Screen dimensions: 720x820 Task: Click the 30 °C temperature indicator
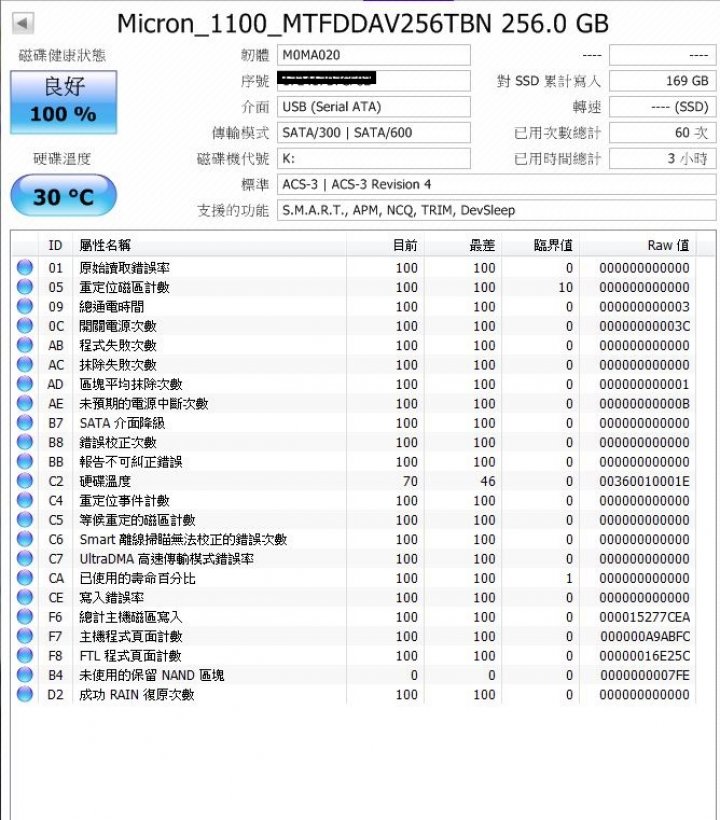(63, 195)
